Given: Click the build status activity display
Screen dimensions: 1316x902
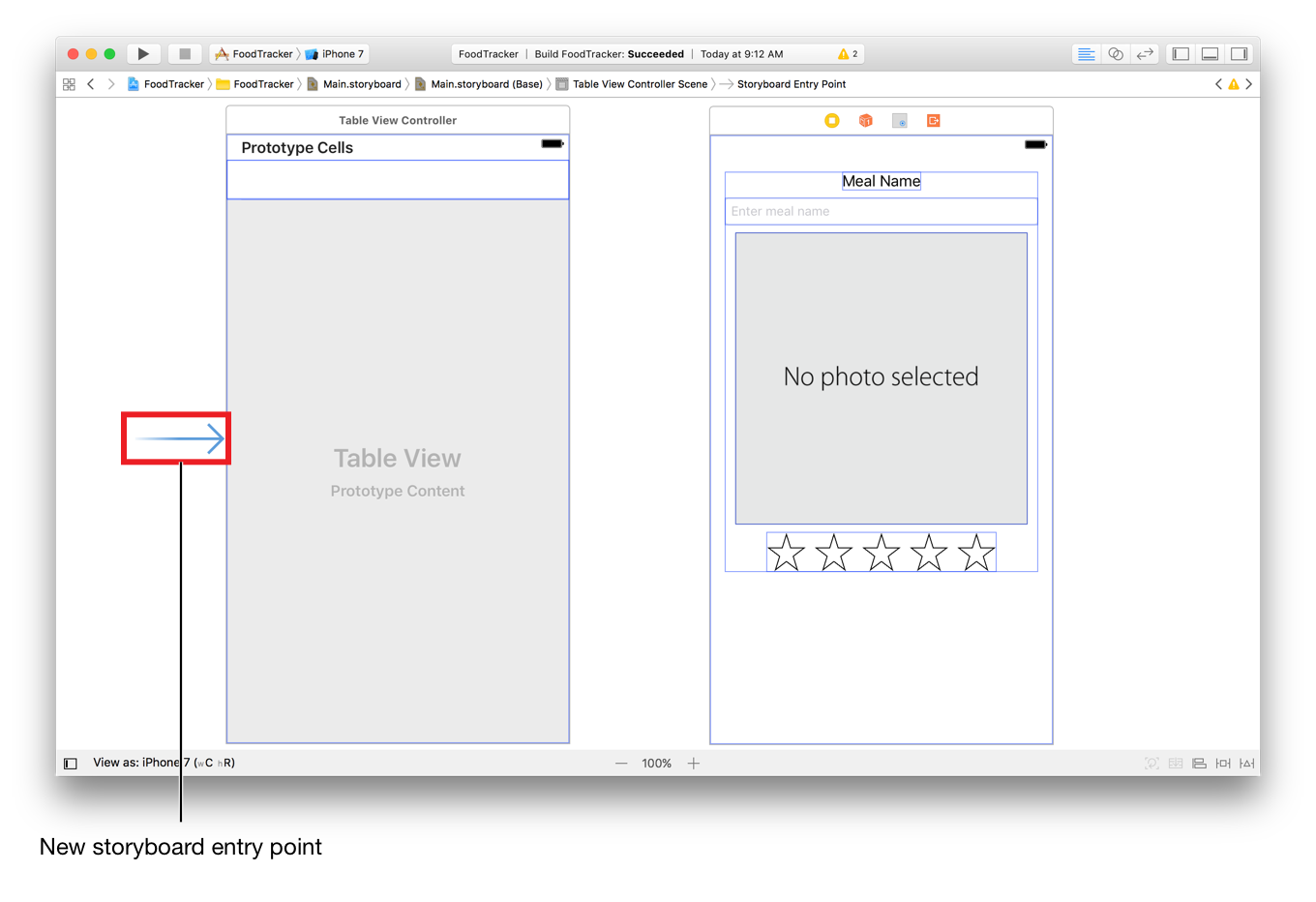Looking at the screenshot, I should tap(658, 54).
